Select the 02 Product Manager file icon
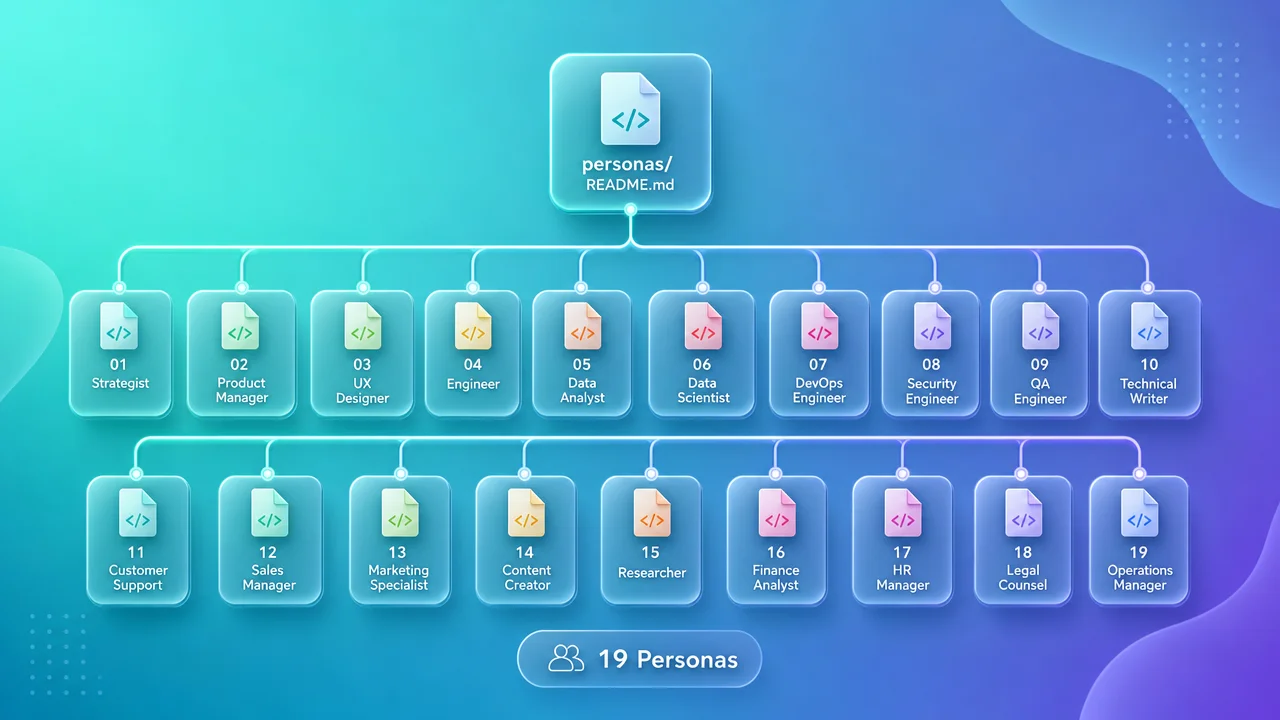1280x720 pixels. coord(240,326)
